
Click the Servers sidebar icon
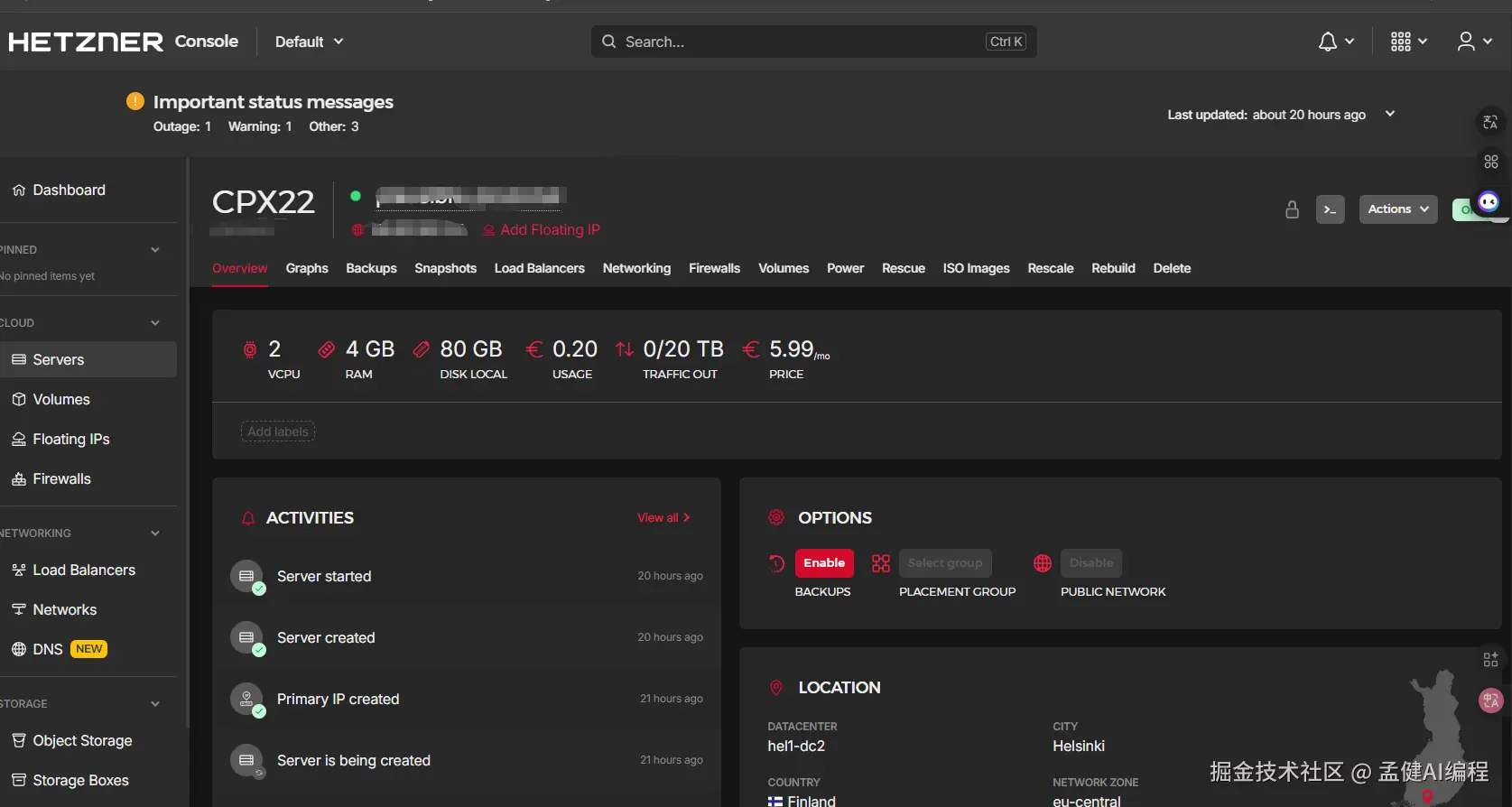(x=19, y=359)
